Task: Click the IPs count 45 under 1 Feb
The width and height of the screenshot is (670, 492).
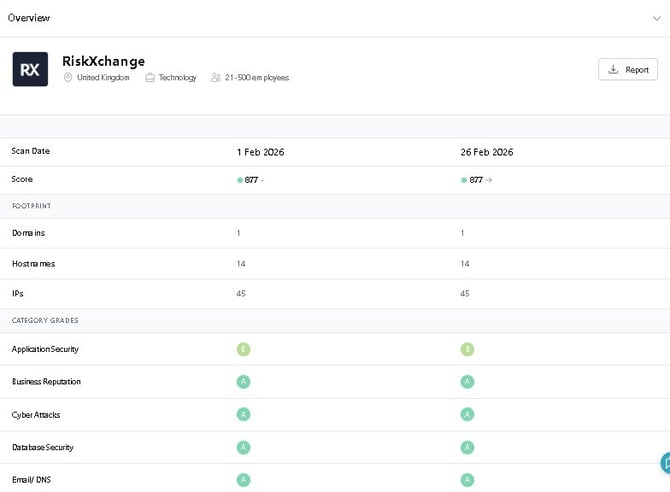Action: [x=241, y=294]
